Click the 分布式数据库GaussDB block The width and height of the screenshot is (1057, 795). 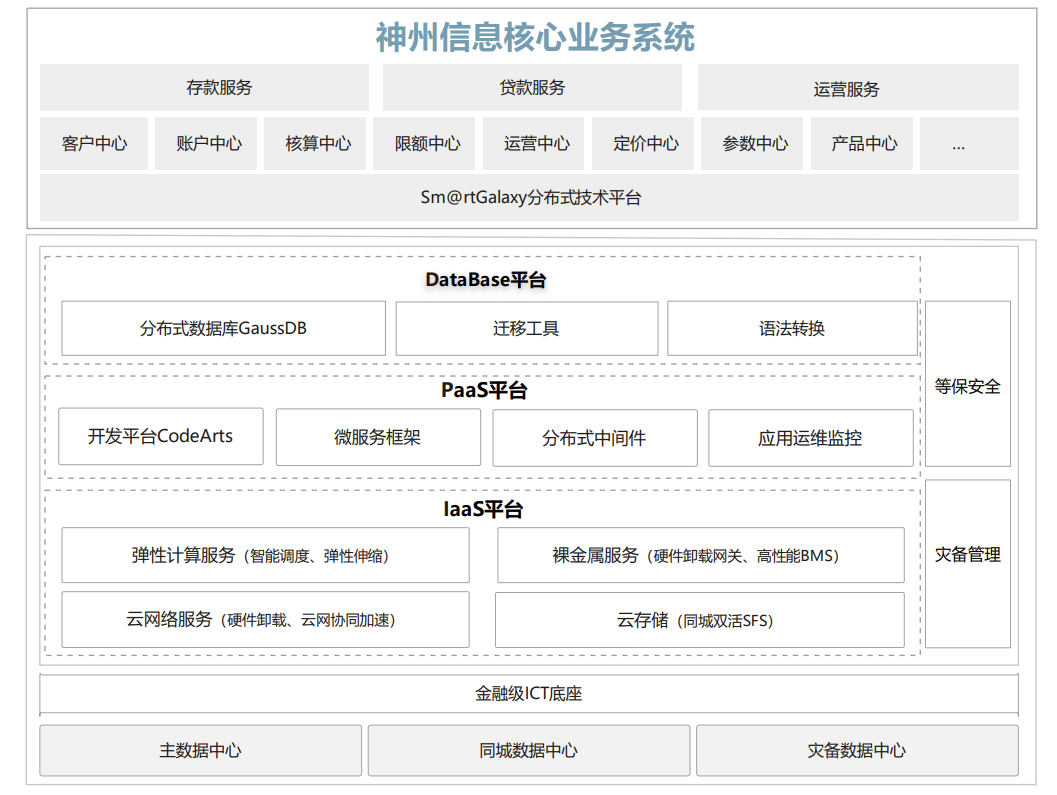pos(224,328)
